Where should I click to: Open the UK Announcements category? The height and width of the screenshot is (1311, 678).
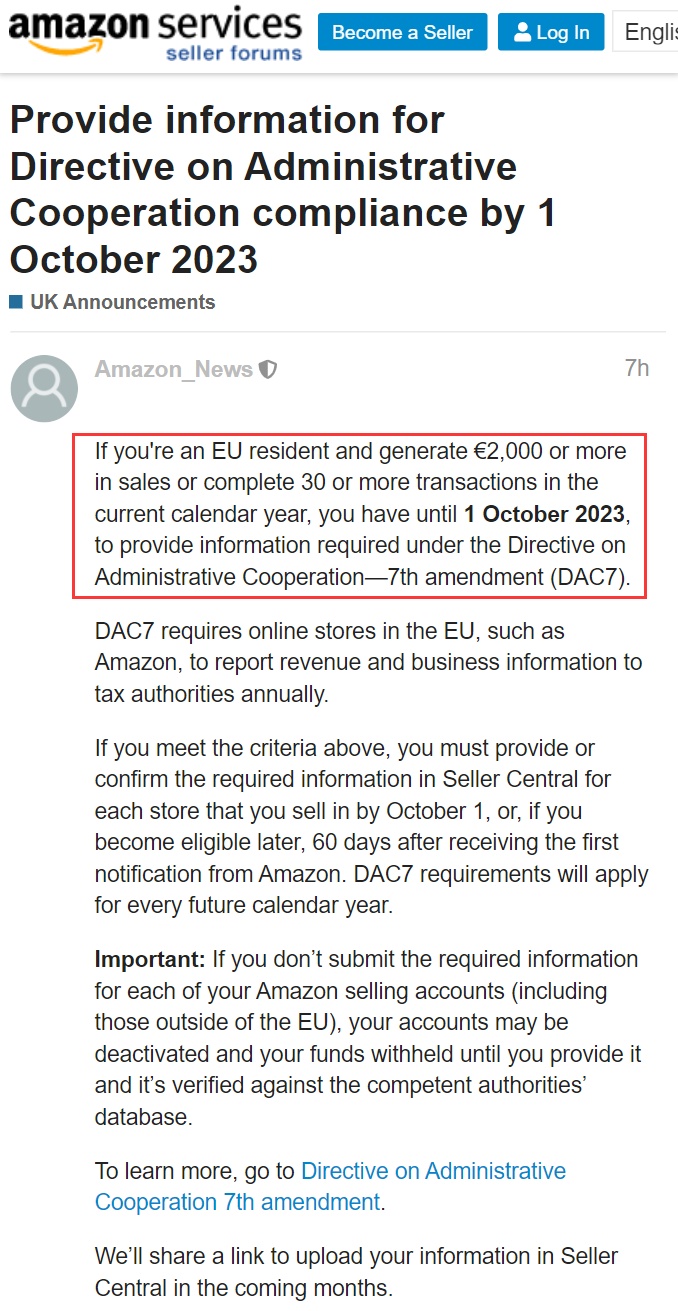122,302
